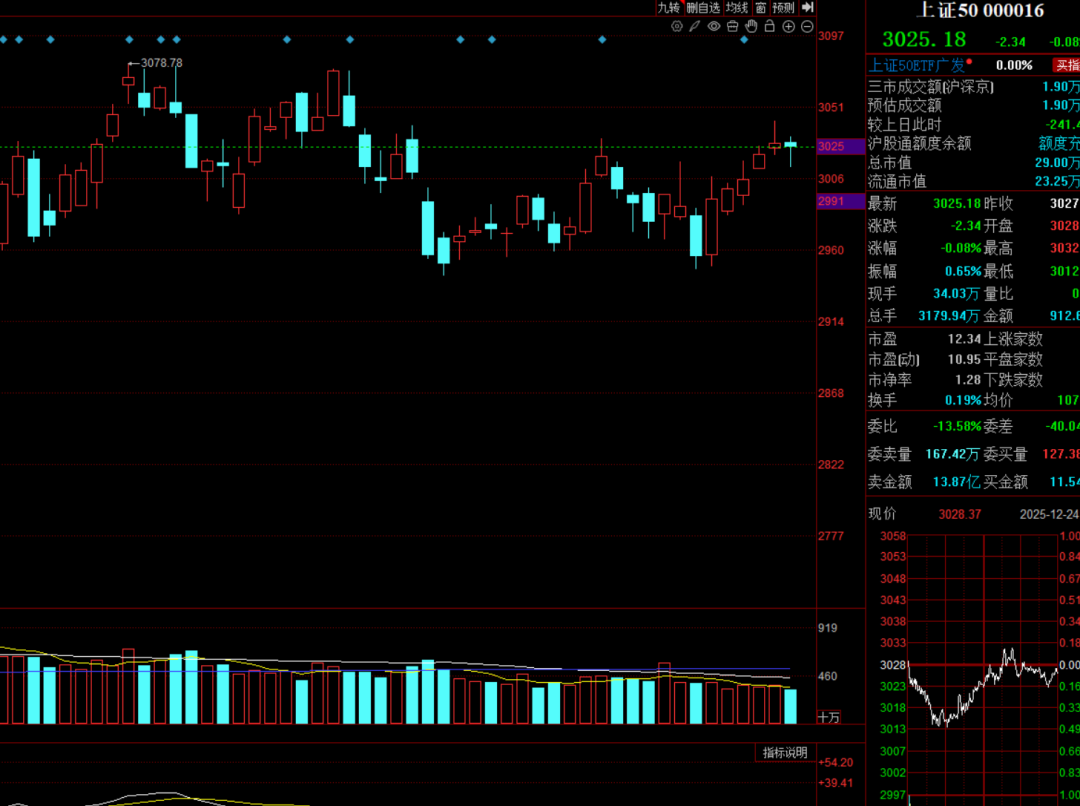Click the last blue diamond event marker
This screenshot has width=1080, height=806.
tap(744, 40)
